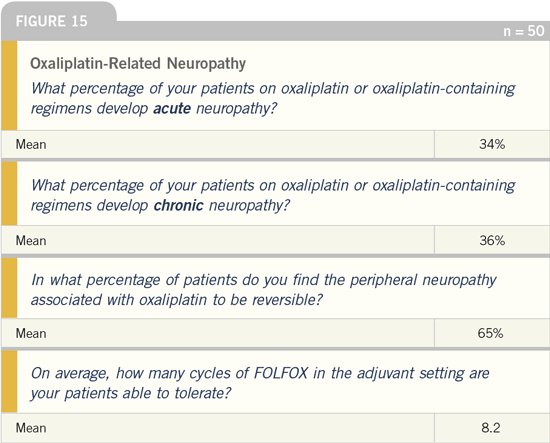Select the 8.2 mean value cell
This screenshot has width=550, height=443.
pos(492,428)
